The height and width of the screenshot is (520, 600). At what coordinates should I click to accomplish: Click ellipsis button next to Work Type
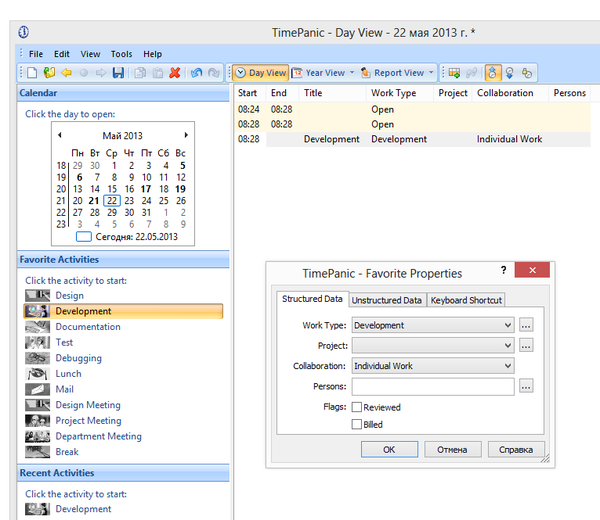click(526, 325)
